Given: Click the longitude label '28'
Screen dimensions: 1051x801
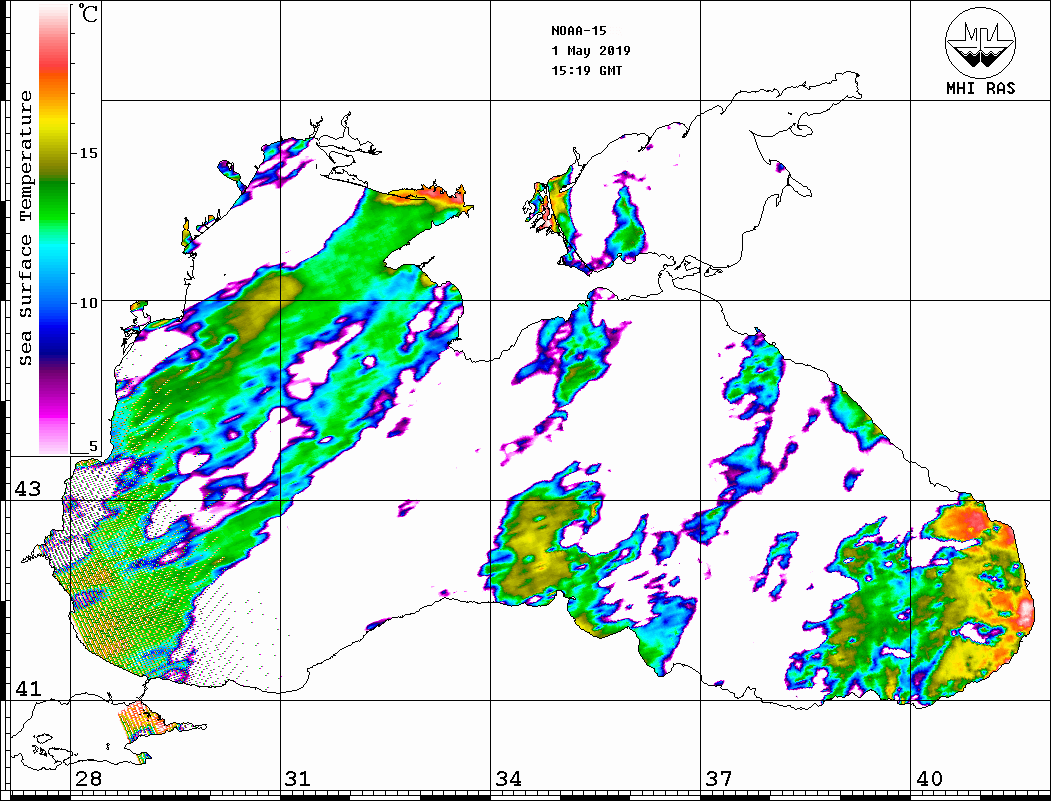Looking at the screenshot, I should pyautogui.click(x=88, y=779).
